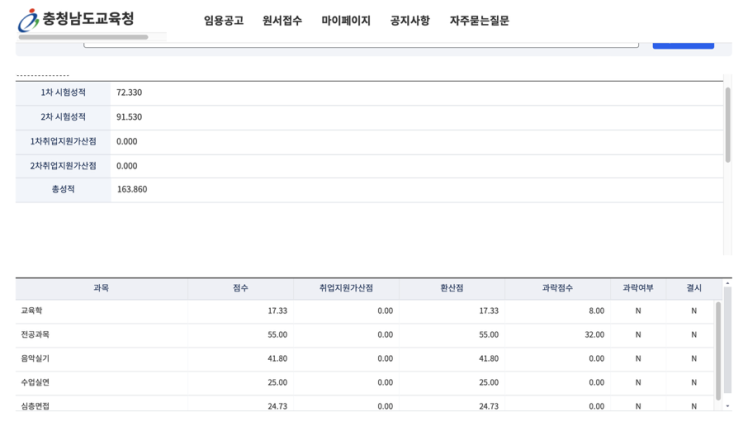
Task: Go to the 원서접수 menu
Action: (x=282, y=21)
